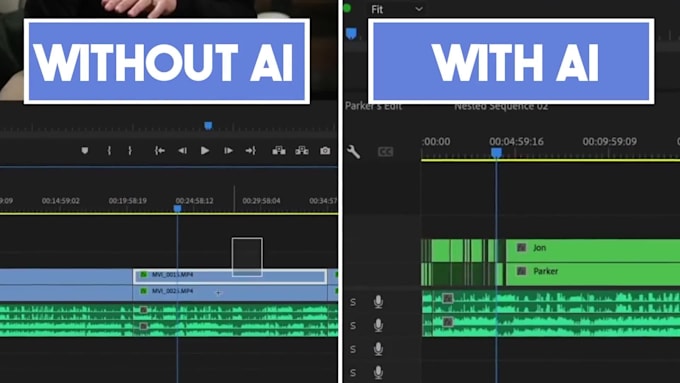This screenshot has width=680, height=383.
Task: Add a marker in the program monitor
Action: coord(85,151)
